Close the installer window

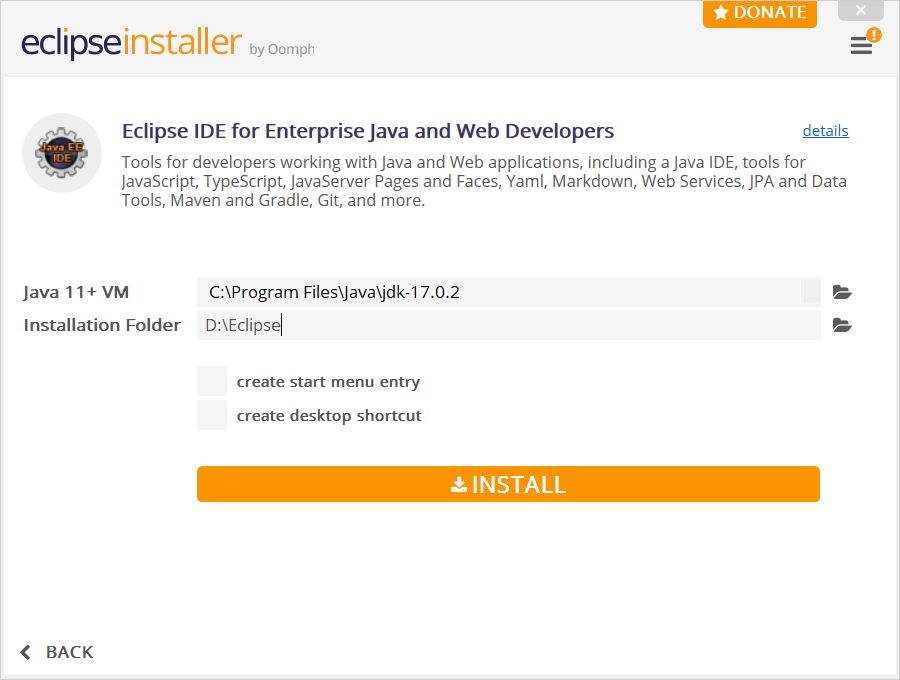(x=860, y=10)
